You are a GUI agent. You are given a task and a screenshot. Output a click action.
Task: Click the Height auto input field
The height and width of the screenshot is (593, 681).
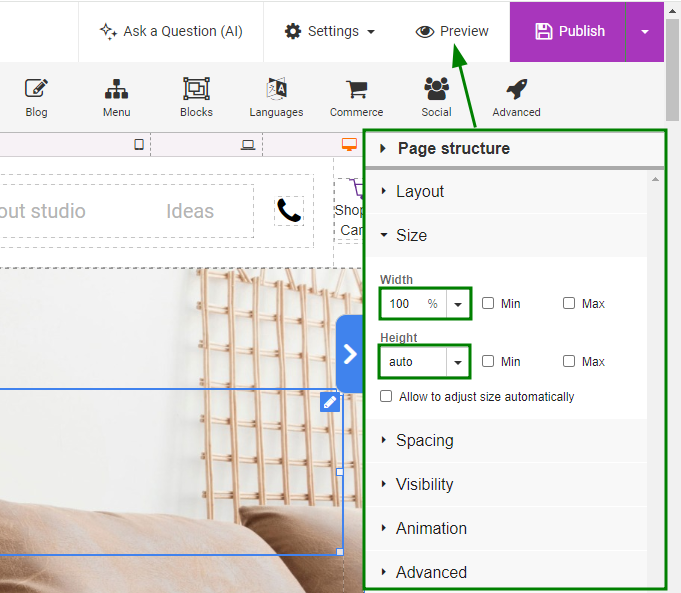coord(413,361)
